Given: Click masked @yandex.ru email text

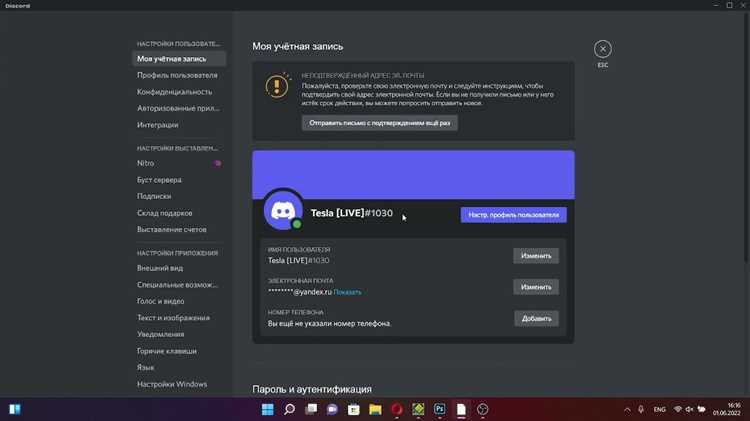Looking at the screenshot, I should pyautogui.click(x=299, y=292).
